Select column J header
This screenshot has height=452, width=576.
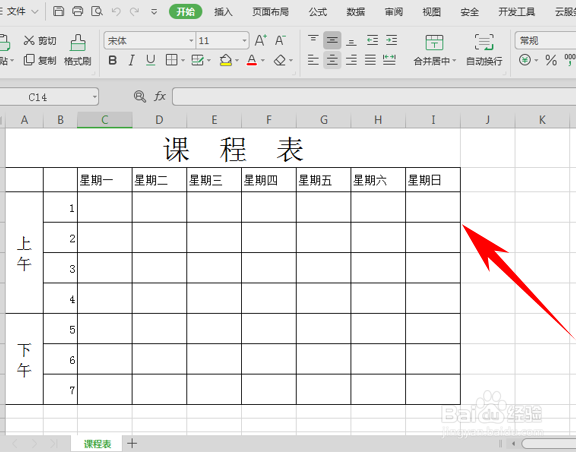pyautogui.click(x=487, y=120)
